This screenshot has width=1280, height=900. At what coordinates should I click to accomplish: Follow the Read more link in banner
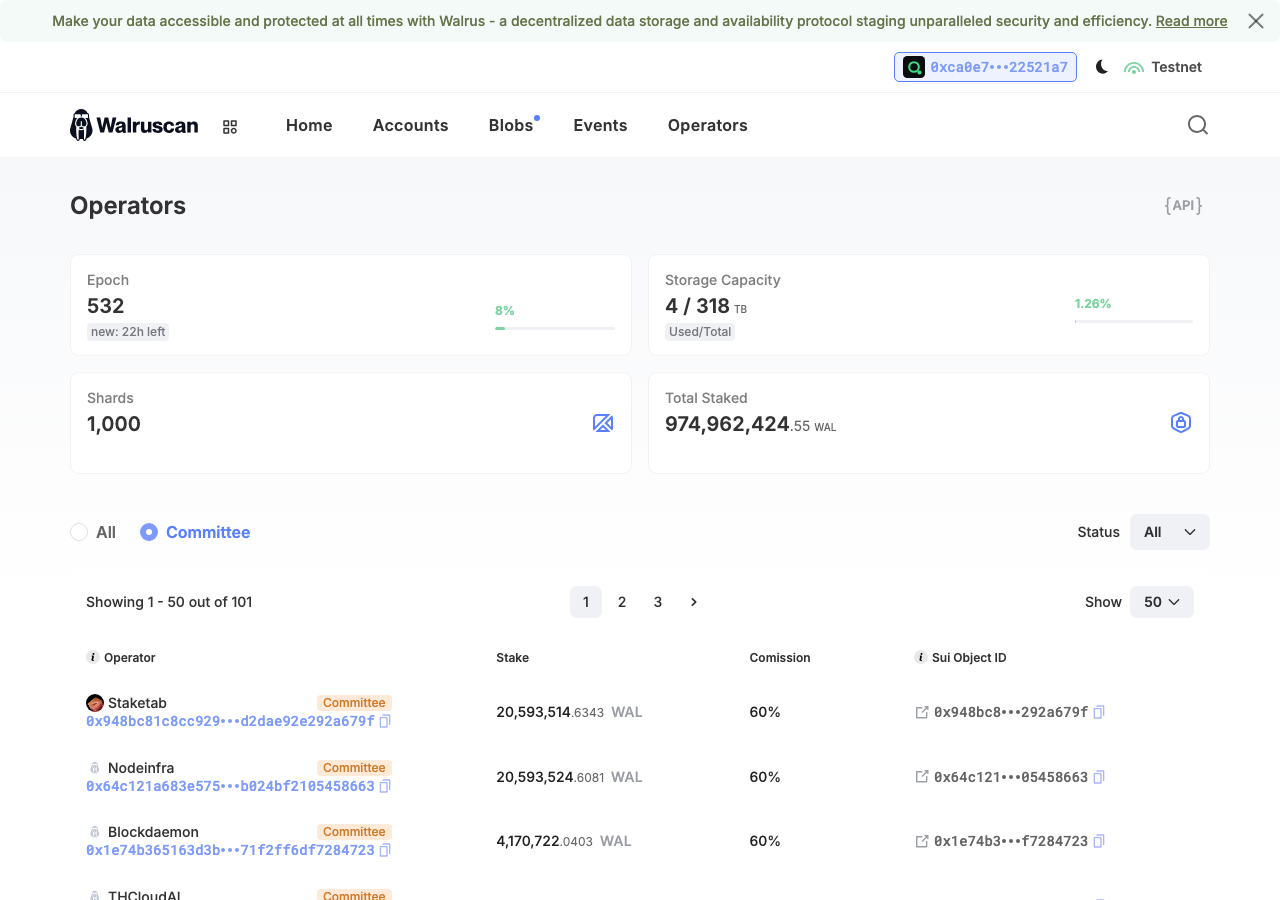1192,21
